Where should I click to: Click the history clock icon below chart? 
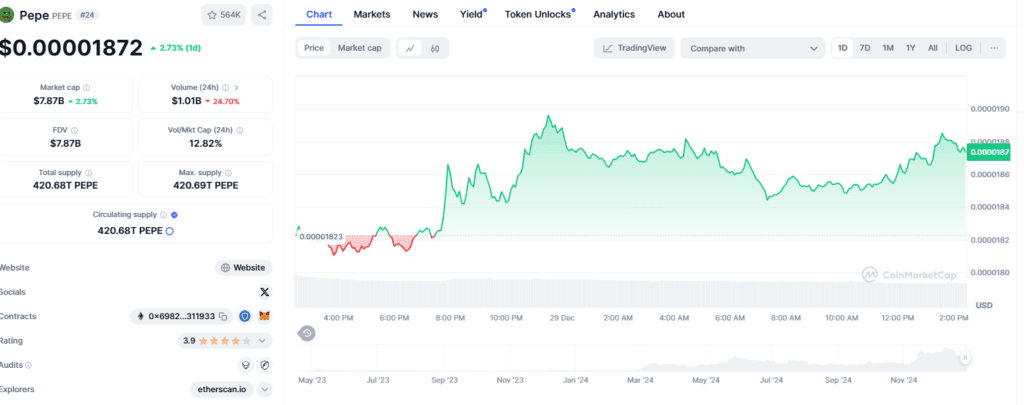[306, 334]
